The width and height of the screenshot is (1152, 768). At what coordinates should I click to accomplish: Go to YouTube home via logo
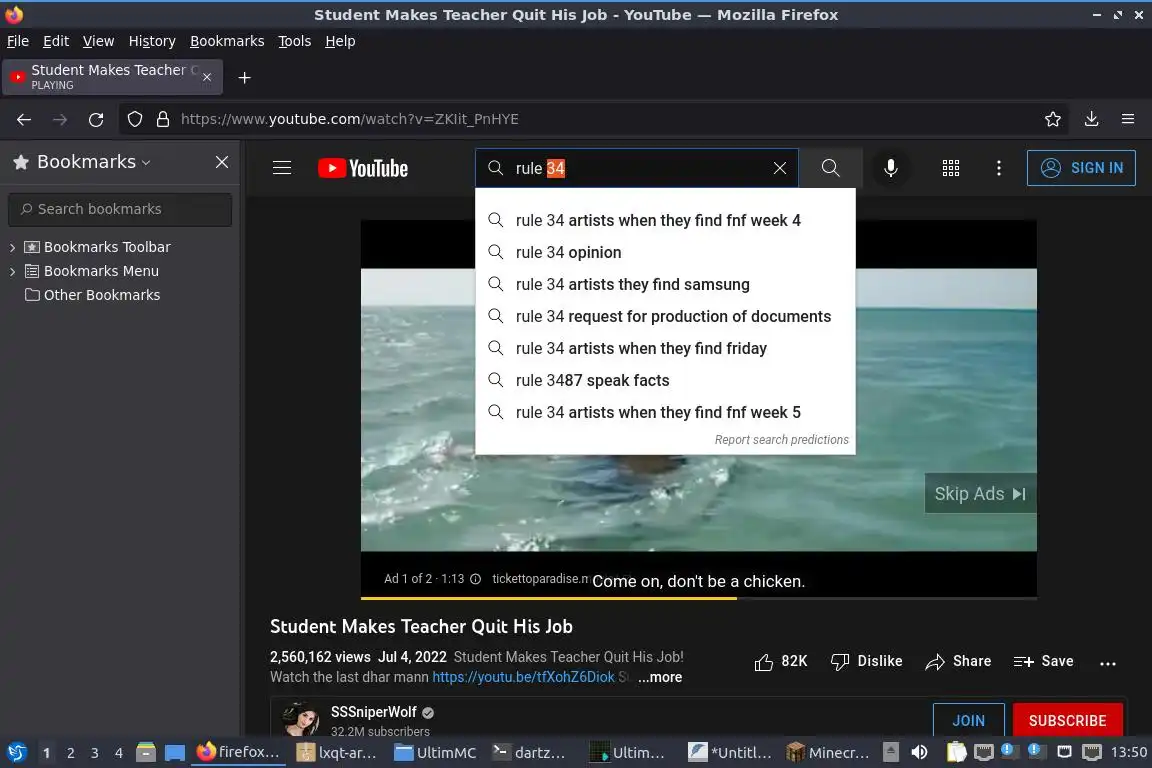coord(363,168)
